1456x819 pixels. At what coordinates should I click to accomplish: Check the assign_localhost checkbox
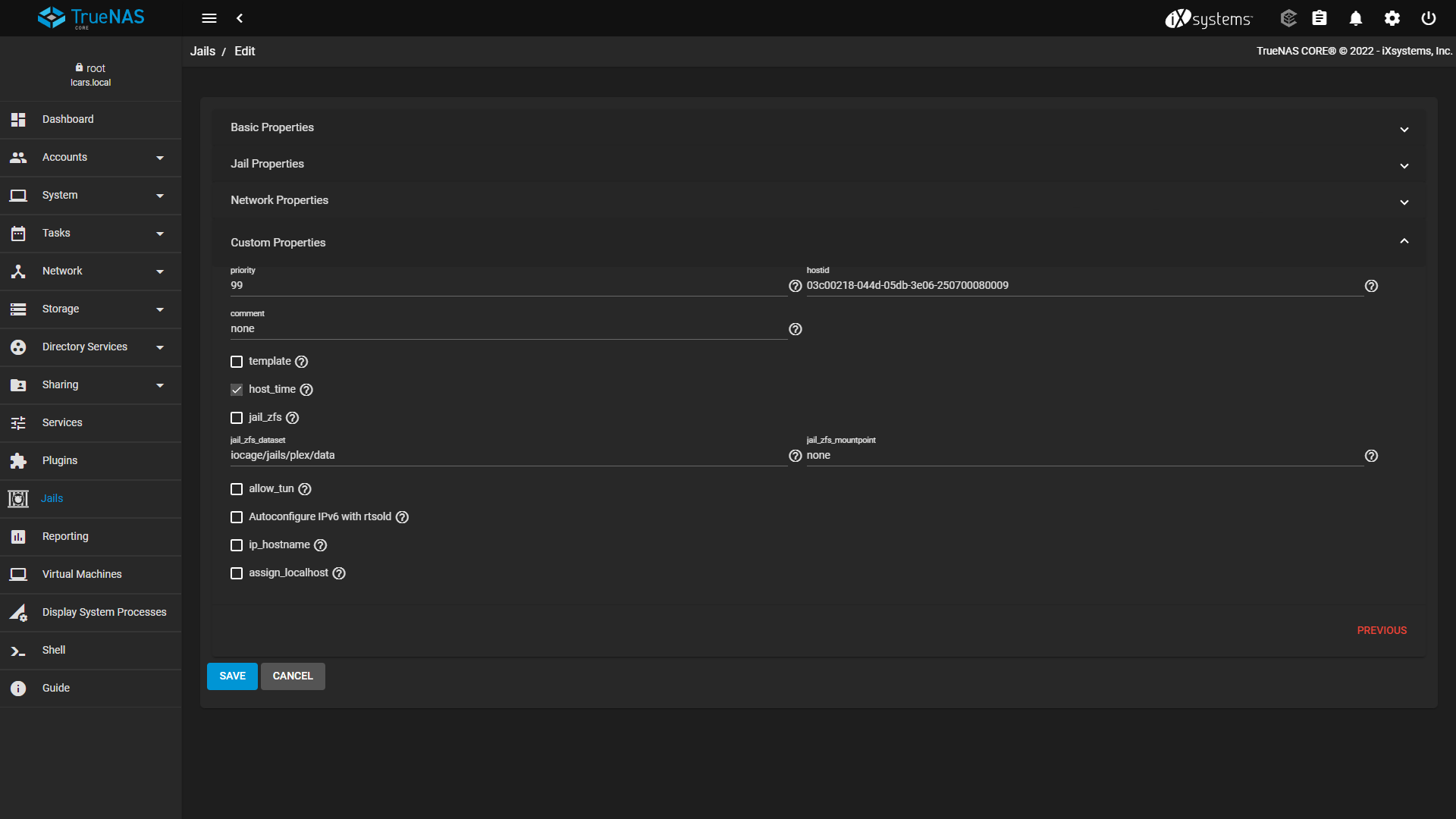[x=237, y=573]
